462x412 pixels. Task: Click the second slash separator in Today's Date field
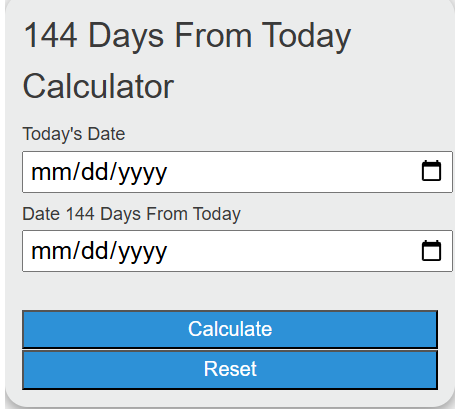coord(113,172)
